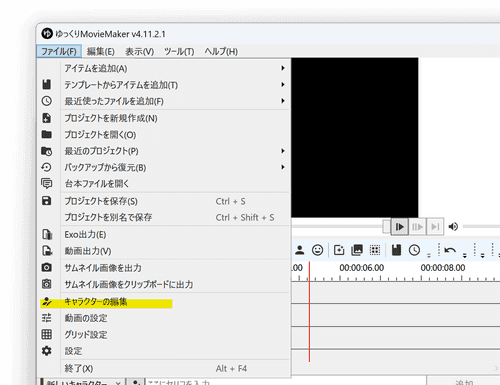Expand バックアップから復元(B) submenu
The height and width of the screenshot is (385, 500).
point(164,167)
